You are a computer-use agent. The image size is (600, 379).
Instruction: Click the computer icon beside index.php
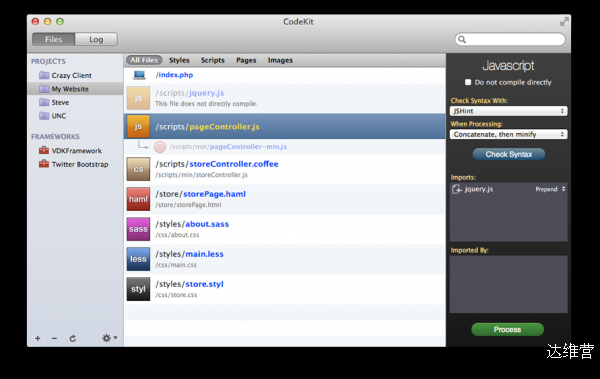point(139,75)
